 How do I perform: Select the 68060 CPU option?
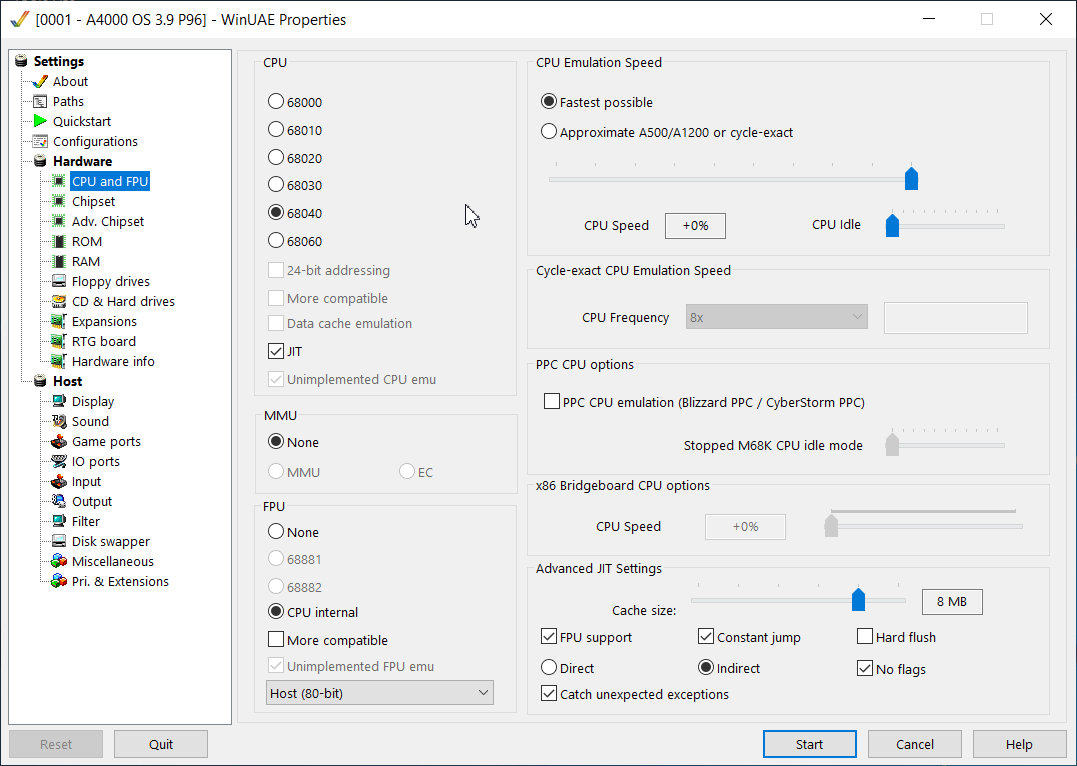(275, 240)
